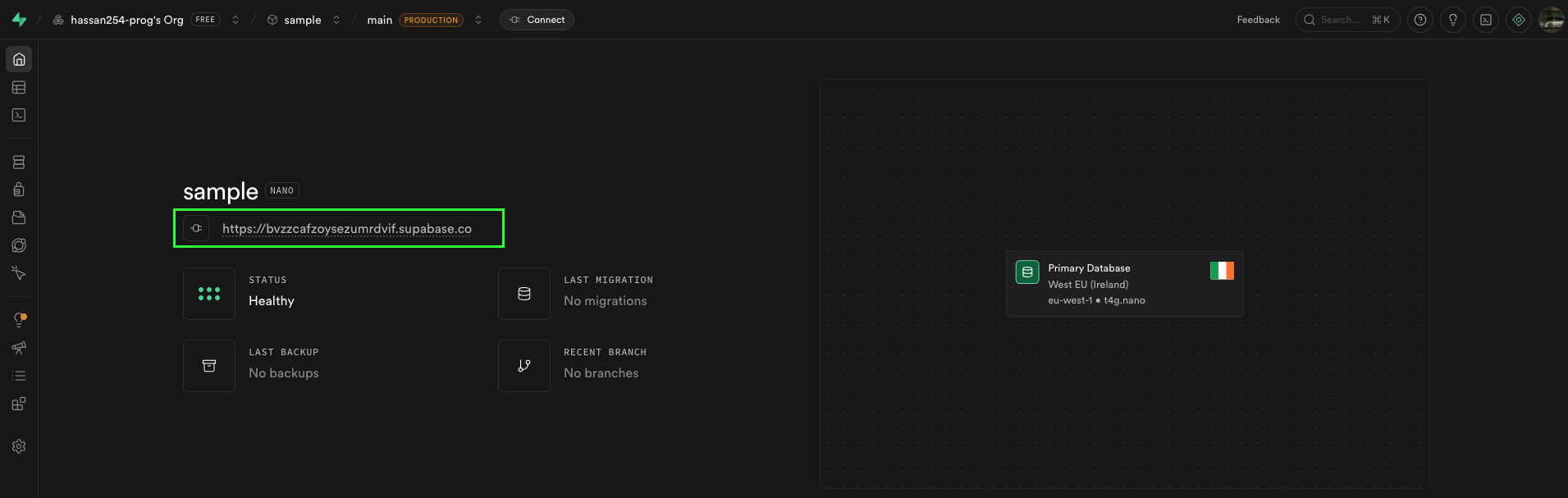Click the Ireland flag on database card
The width and height of the screenshot is (1568, 498).
1222,271
